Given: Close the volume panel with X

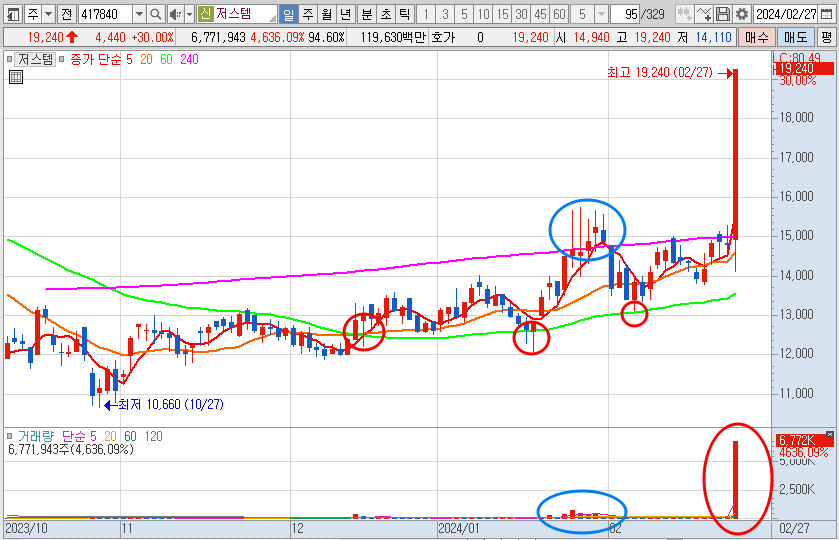Looking at the screenshot, I should click(829, 435).
